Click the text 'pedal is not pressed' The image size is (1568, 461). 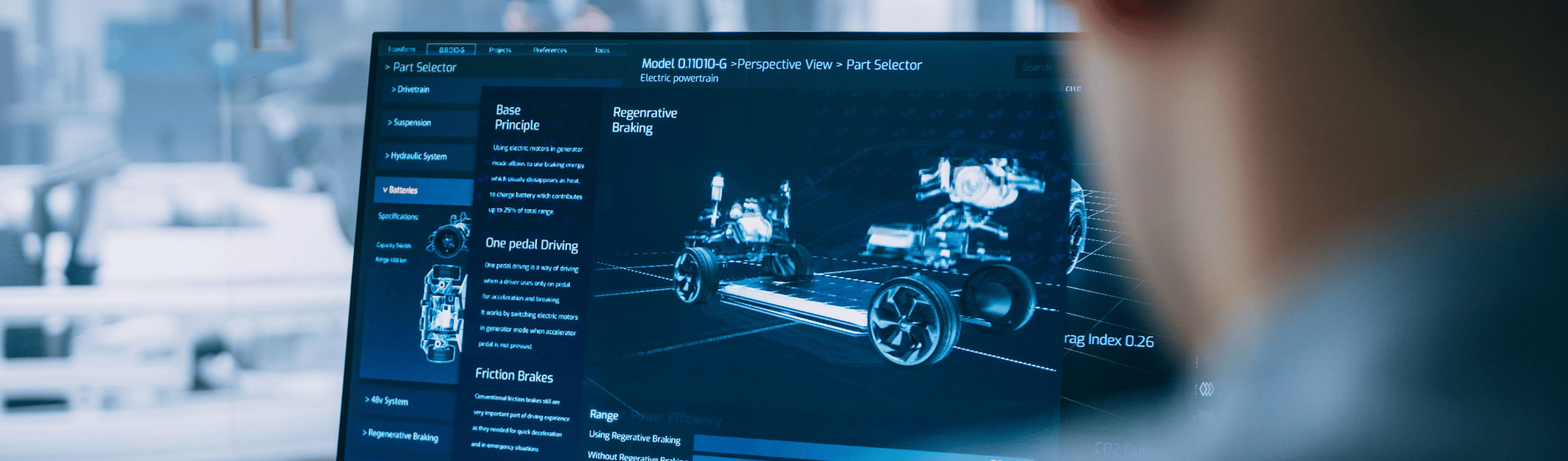[x=505, y=345]
